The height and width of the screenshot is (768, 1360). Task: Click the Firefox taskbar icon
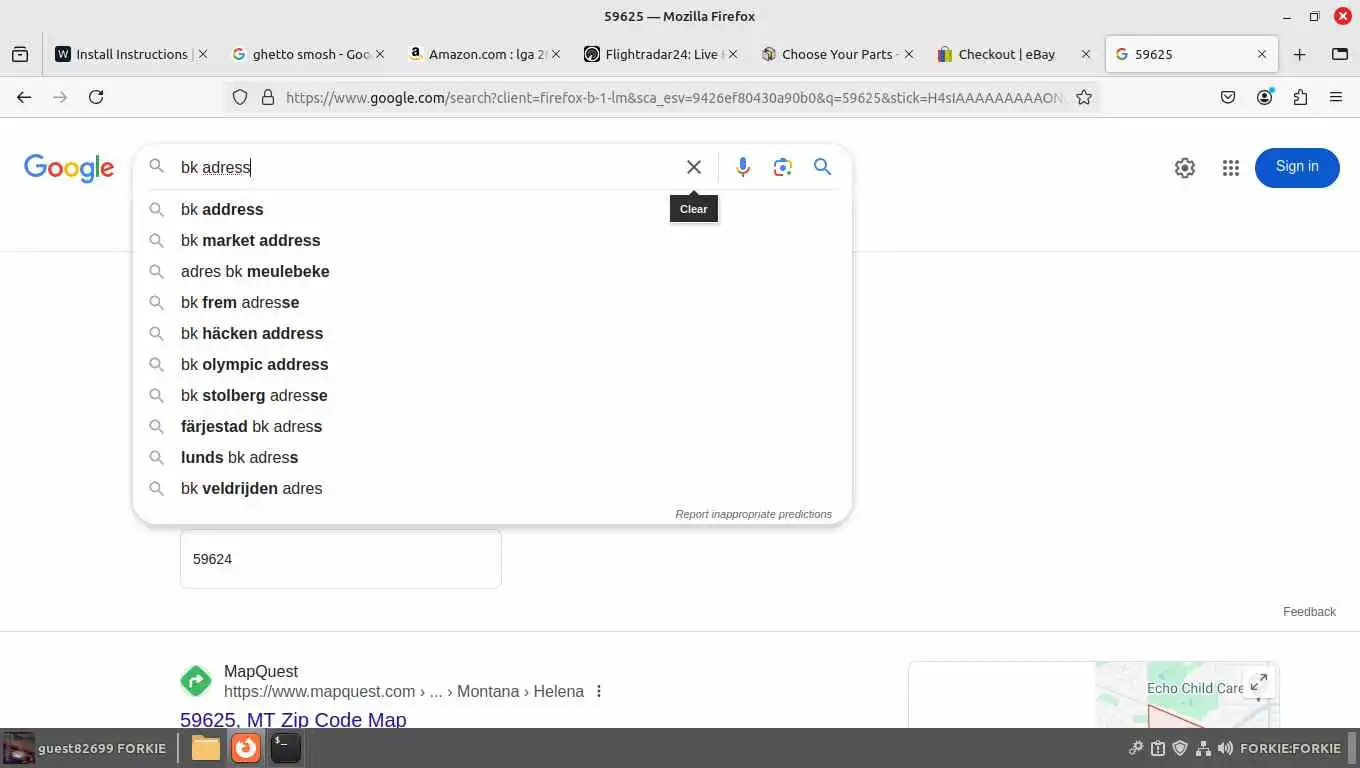[x=246, y=747]
